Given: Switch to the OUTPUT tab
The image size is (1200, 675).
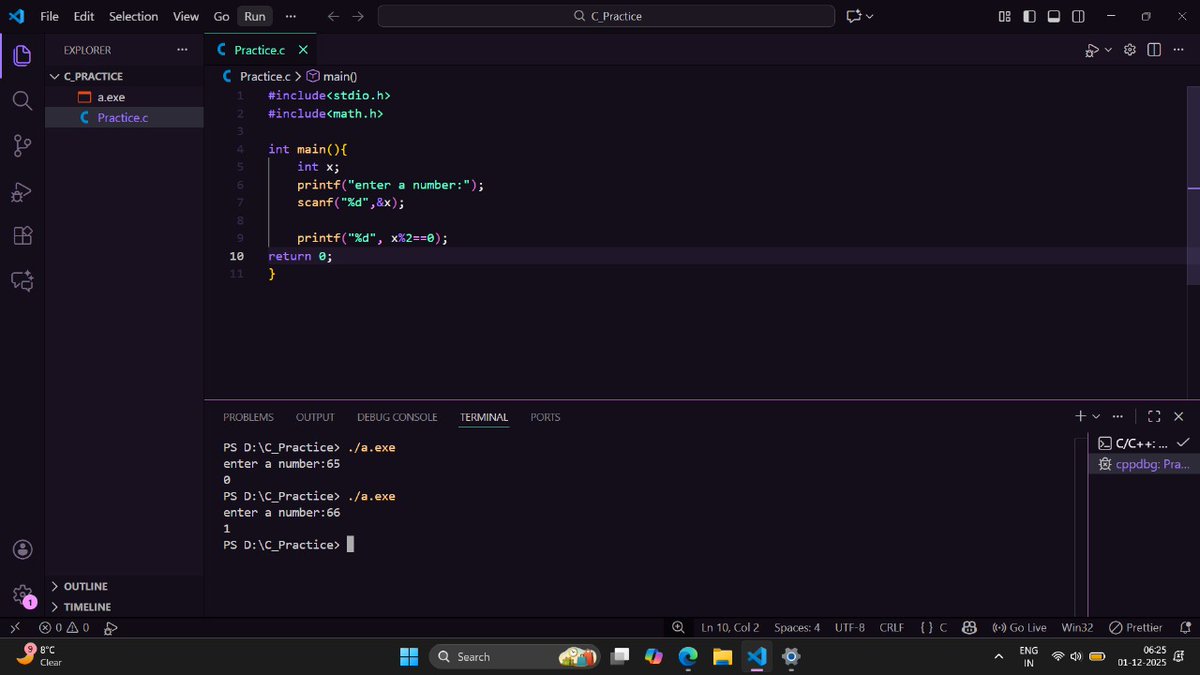Looking at the screenshot, I should click(315, 417).
